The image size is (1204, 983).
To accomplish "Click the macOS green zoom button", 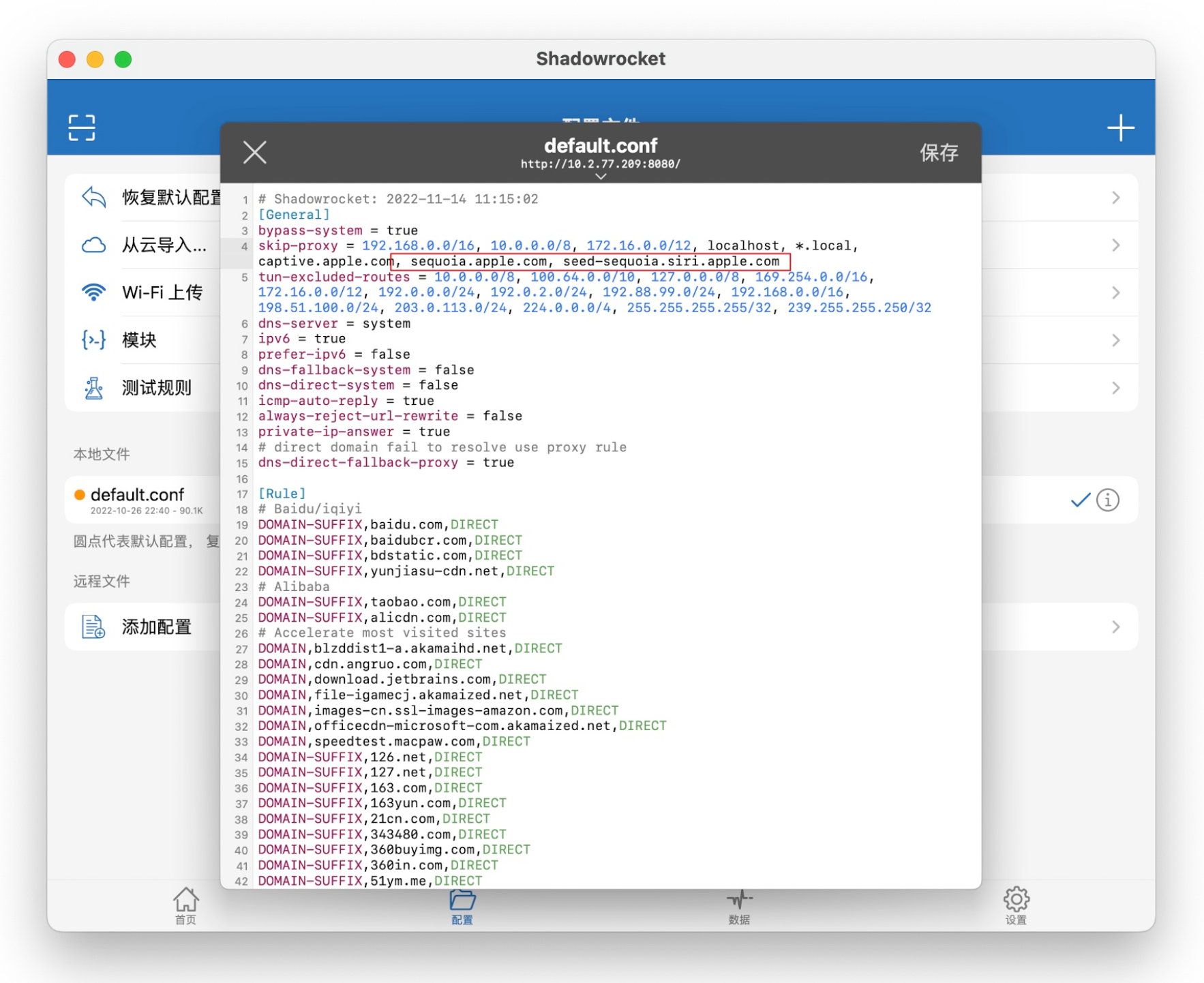I will tap(123, 60).
